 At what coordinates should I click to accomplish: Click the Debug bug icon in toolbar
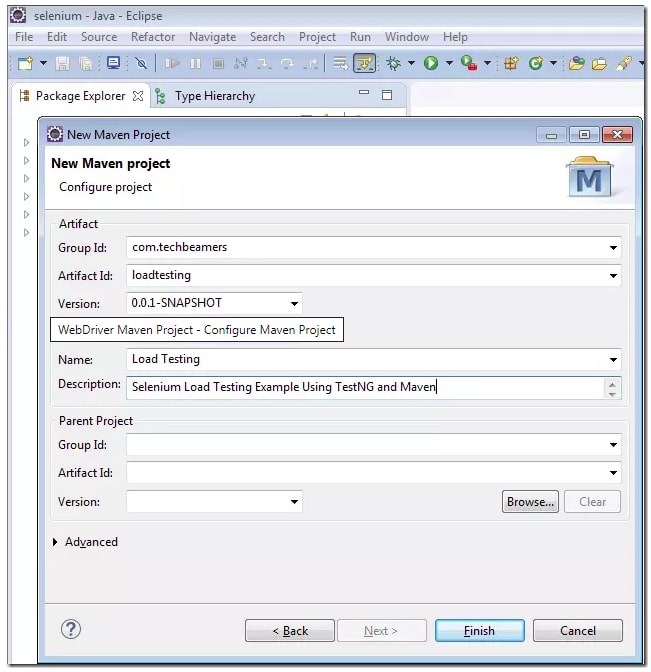pyautogui.click(x=394, y=63)
